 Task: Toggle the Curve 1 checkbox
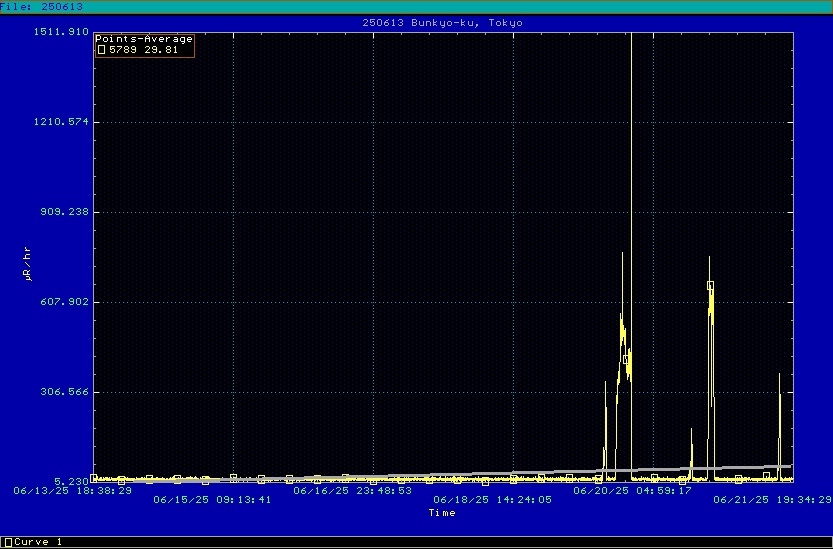8,542
